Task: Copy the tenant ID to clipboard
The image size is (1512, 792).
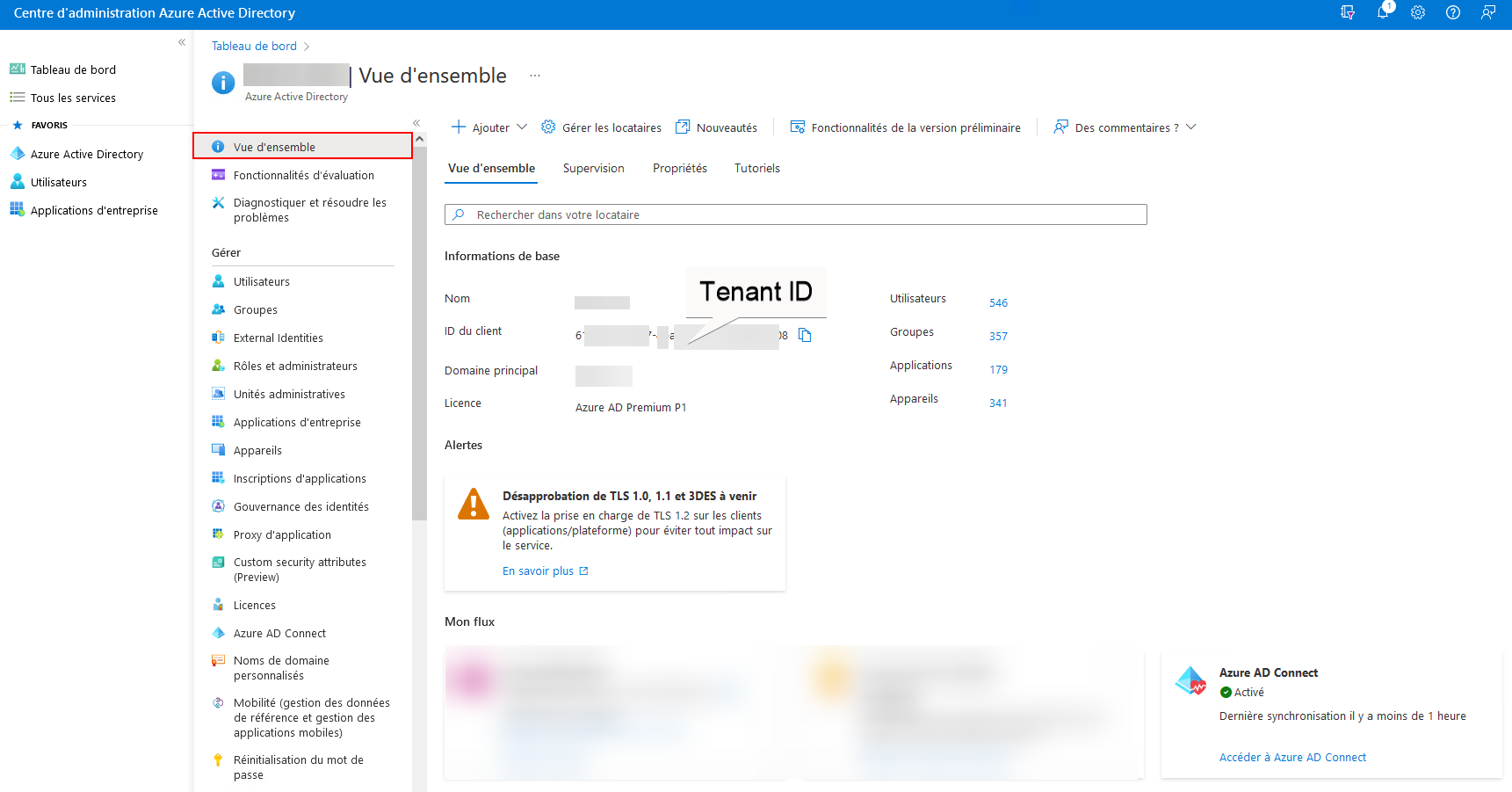Action: (x=805, y=336)
